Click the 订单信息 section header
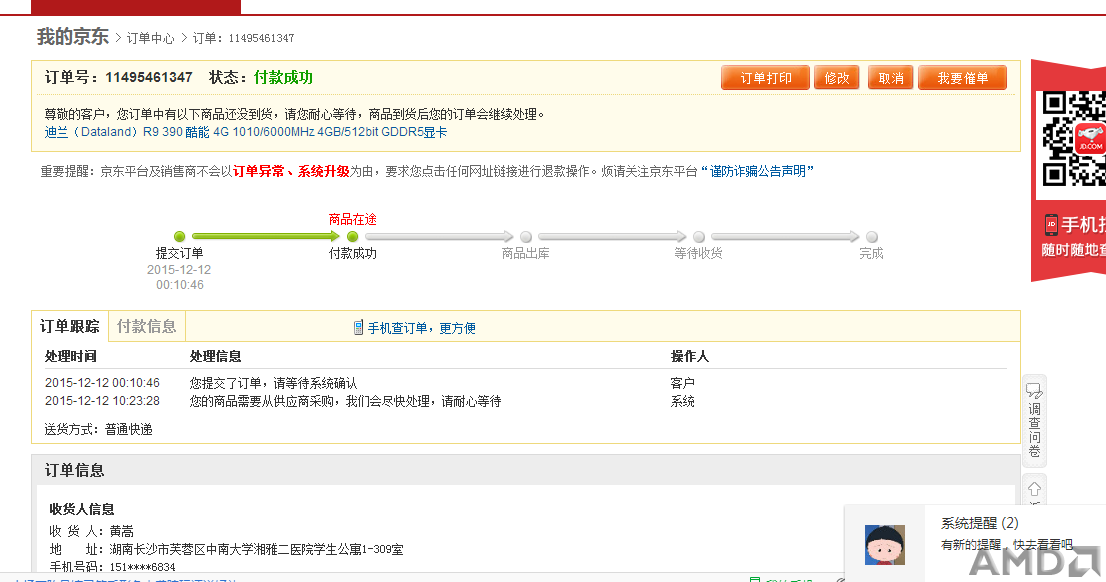The width and height of the screenshot is (1106, 582). [75, 470]
